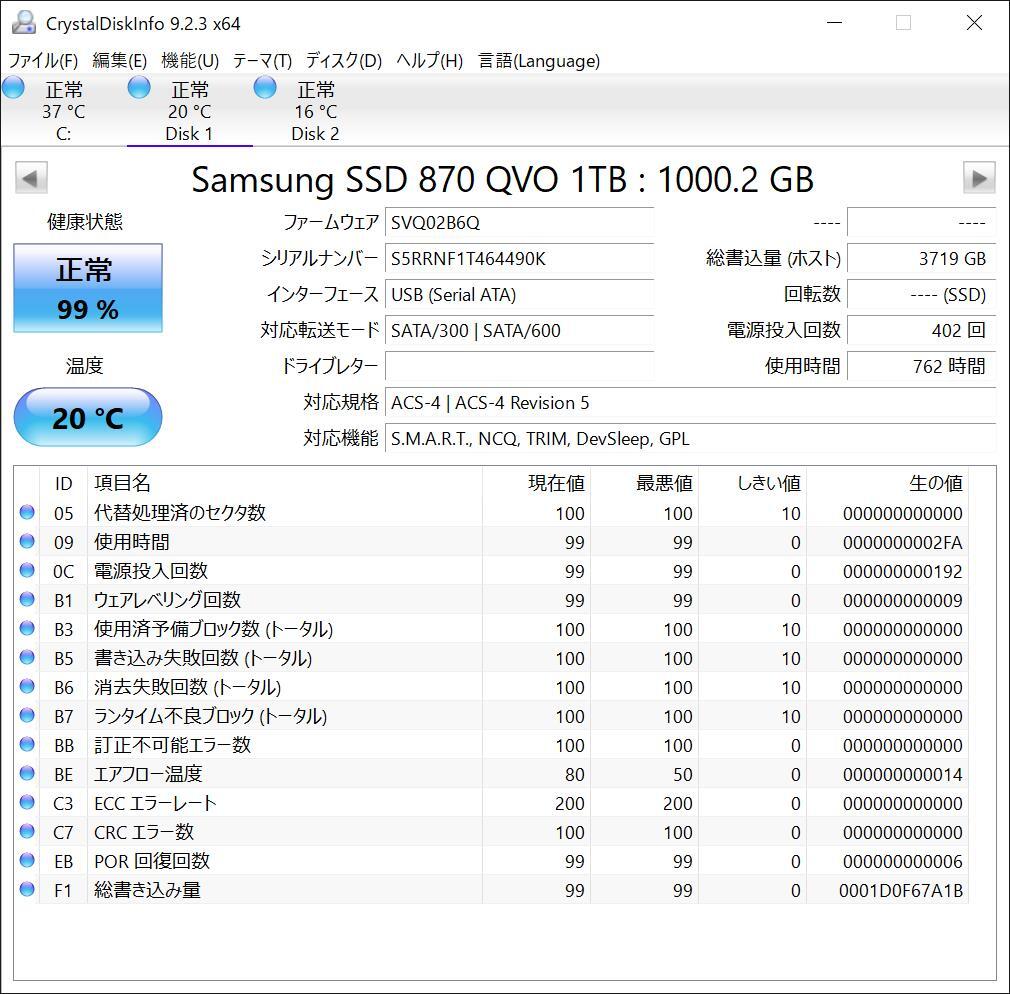Select the エアフロー温度 attribute row

coord(148,774)
